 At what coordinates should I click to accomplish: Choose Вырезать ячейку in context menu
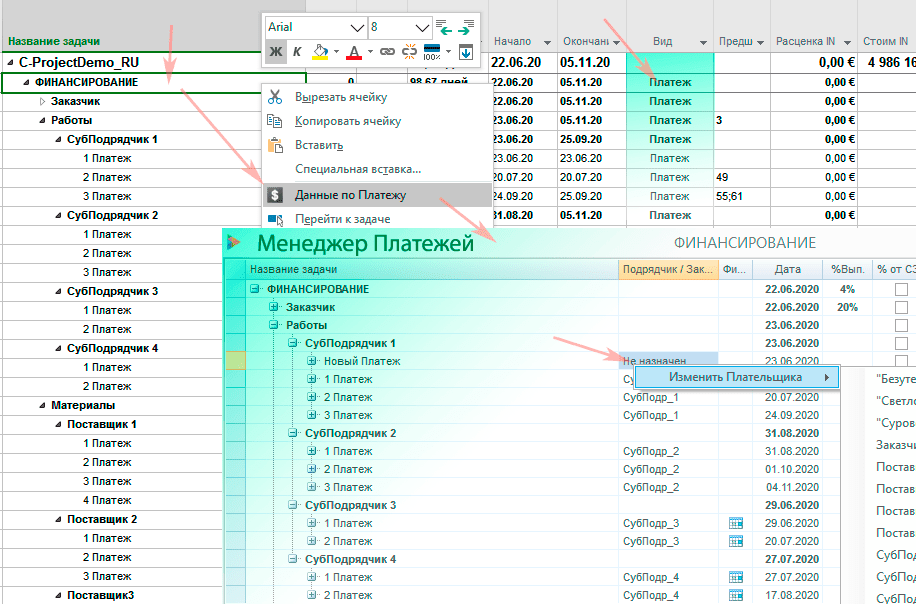point(341,97)
